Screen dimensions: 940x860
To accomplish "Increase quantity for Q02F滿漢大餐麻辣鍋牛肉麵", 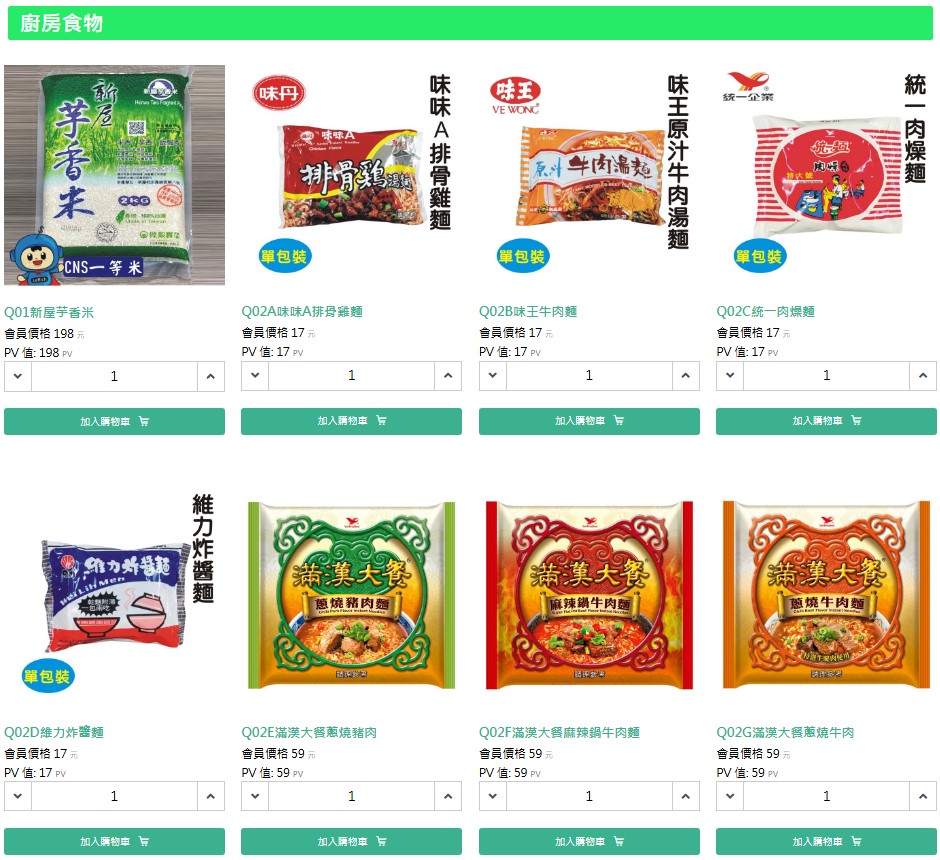I will (685, 796).
